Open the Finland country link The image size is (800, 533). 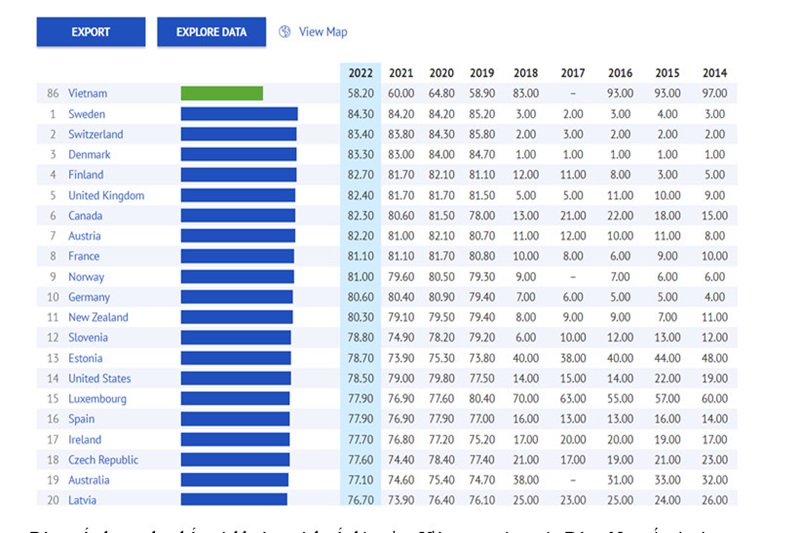[x=86, y=175]
